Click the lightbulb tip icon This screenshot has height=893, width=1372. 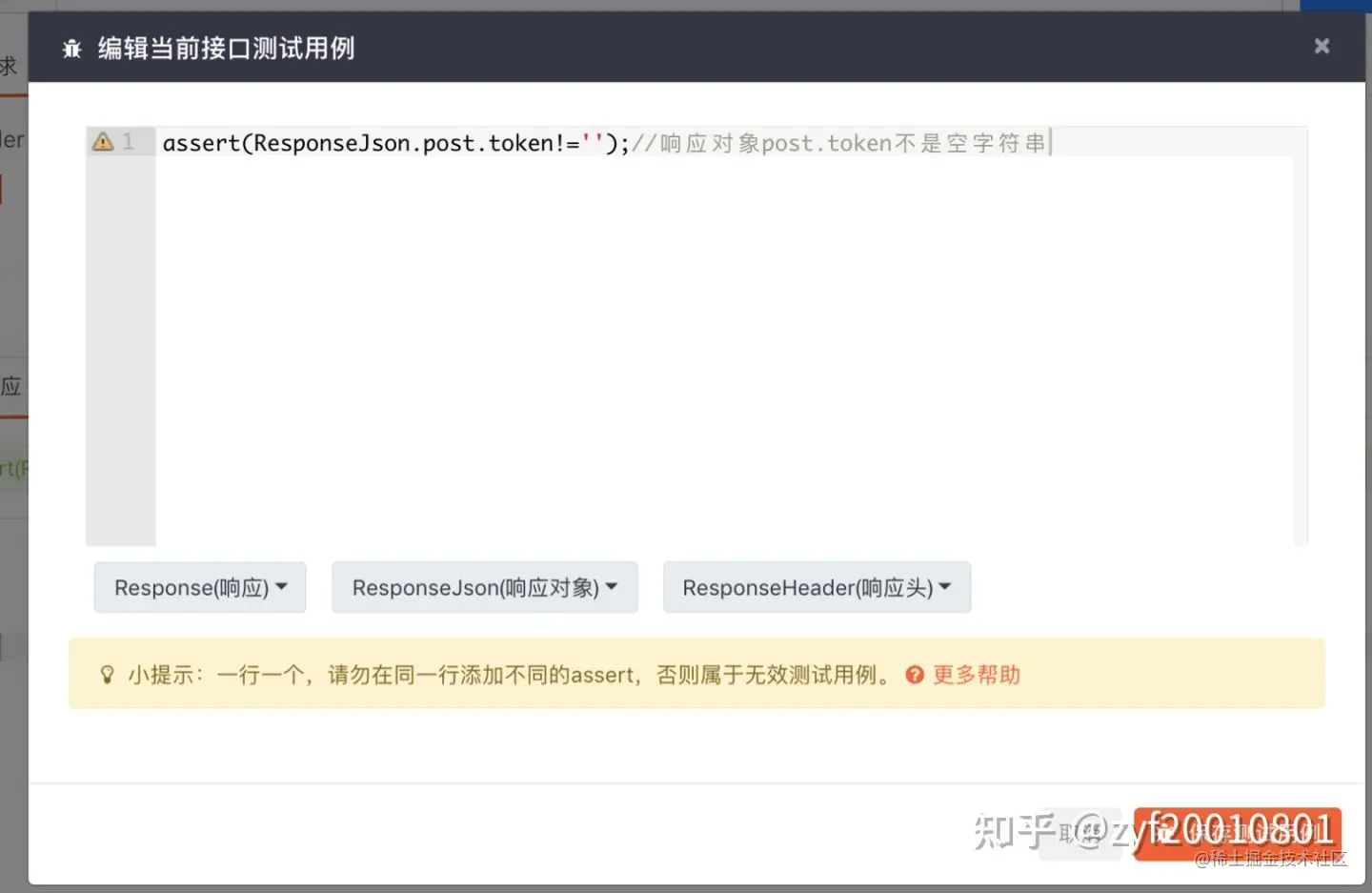click(108, 675)
